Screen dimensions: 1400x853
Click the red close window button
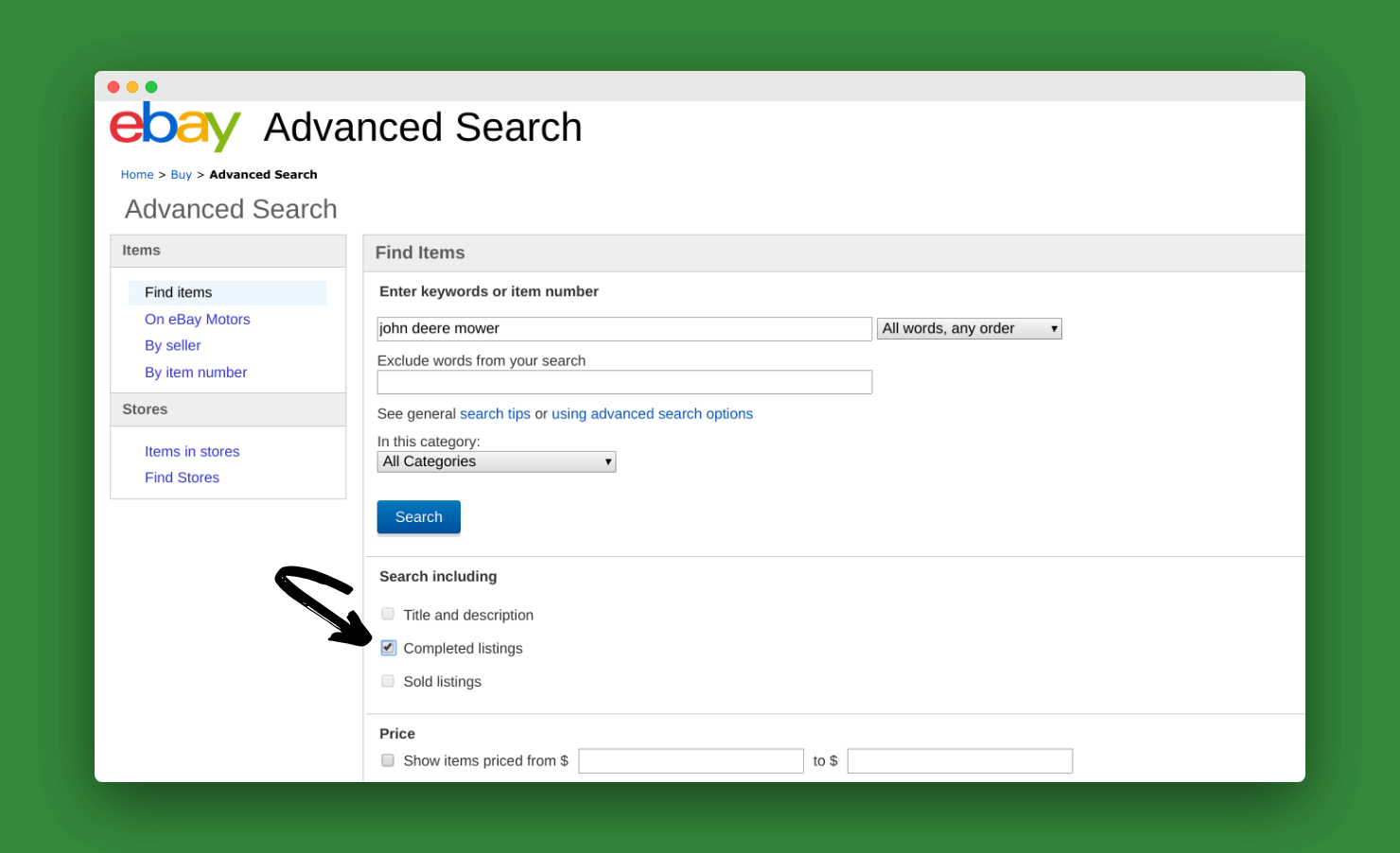114,87
